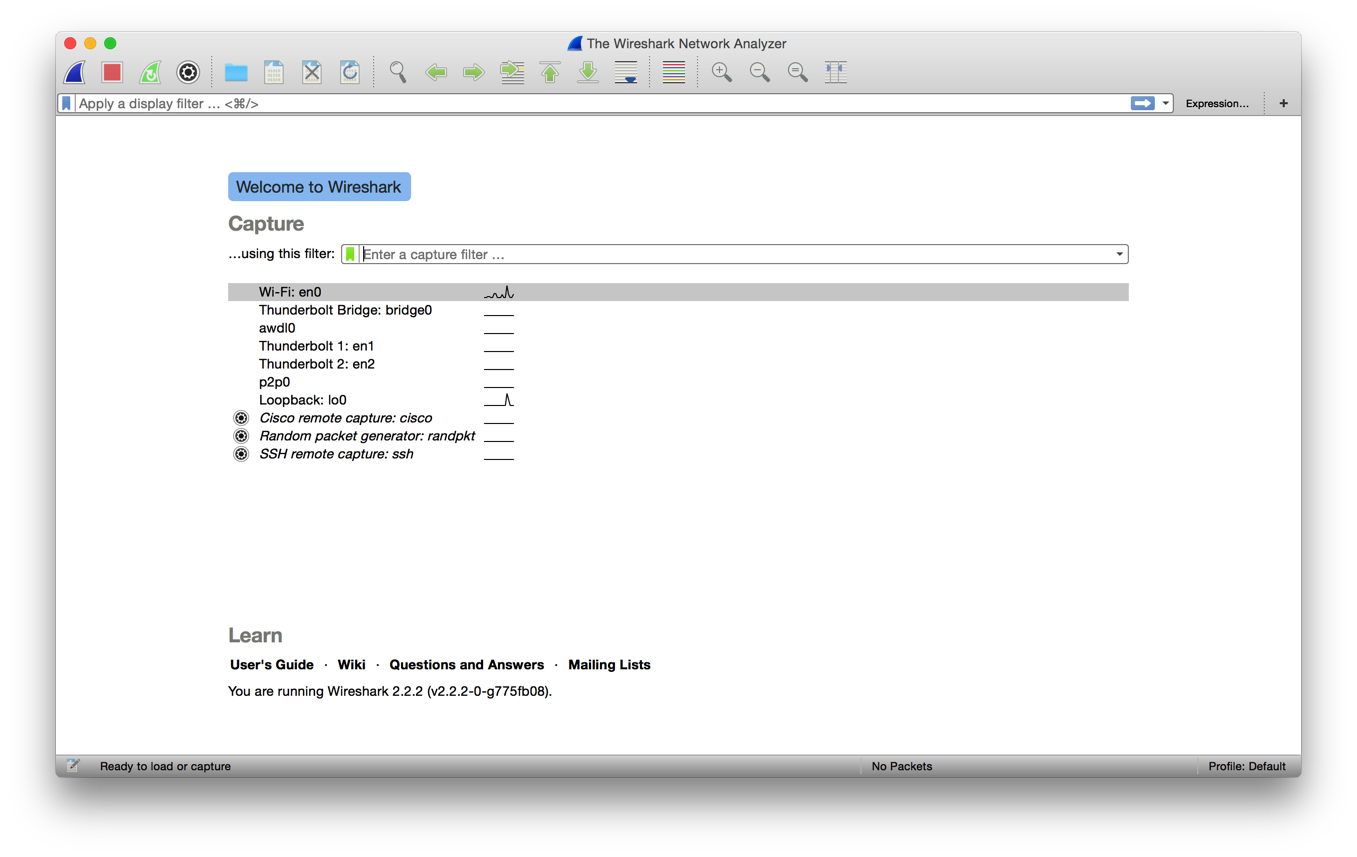Apply display filter with blue arrow button

pyautogui.click(x=1142, y=103)
